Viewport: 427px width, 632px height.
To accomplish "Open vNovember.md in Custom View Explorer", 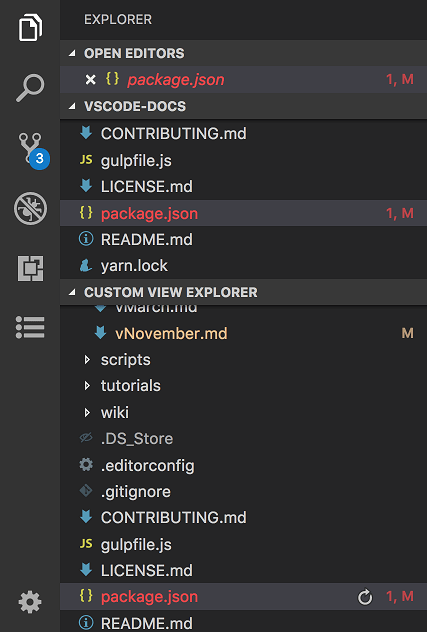I will pyautogui.click(x=244, y=333).
